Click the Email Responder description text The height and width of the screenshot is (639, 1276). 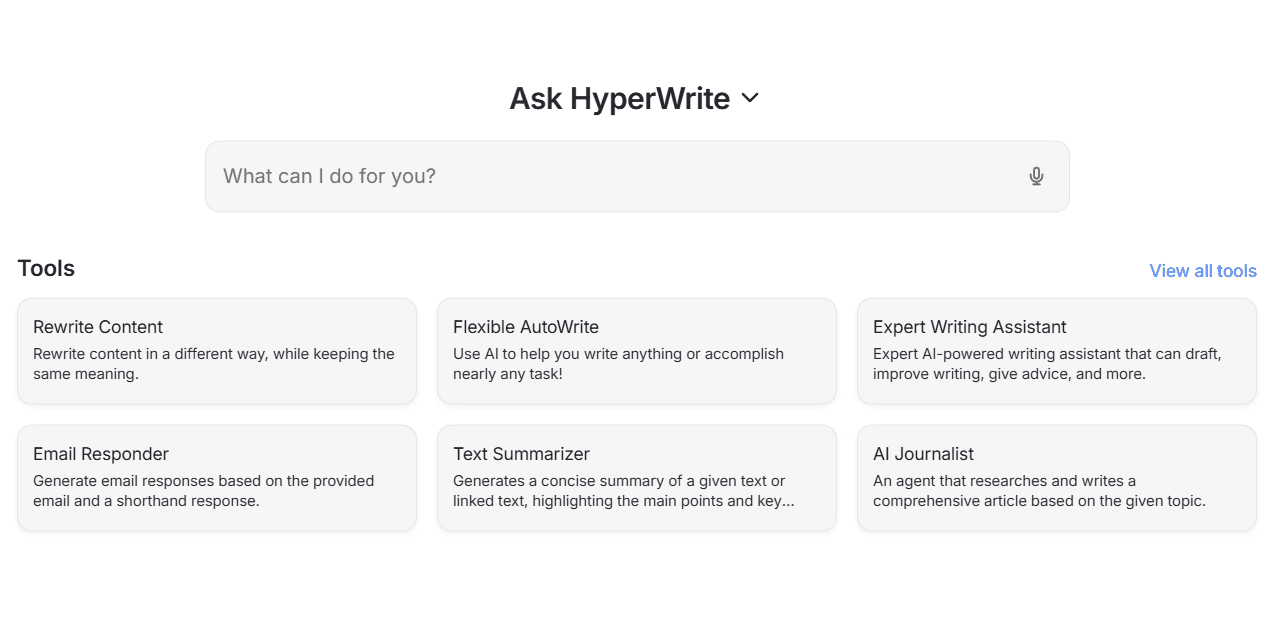pos(203,491)
